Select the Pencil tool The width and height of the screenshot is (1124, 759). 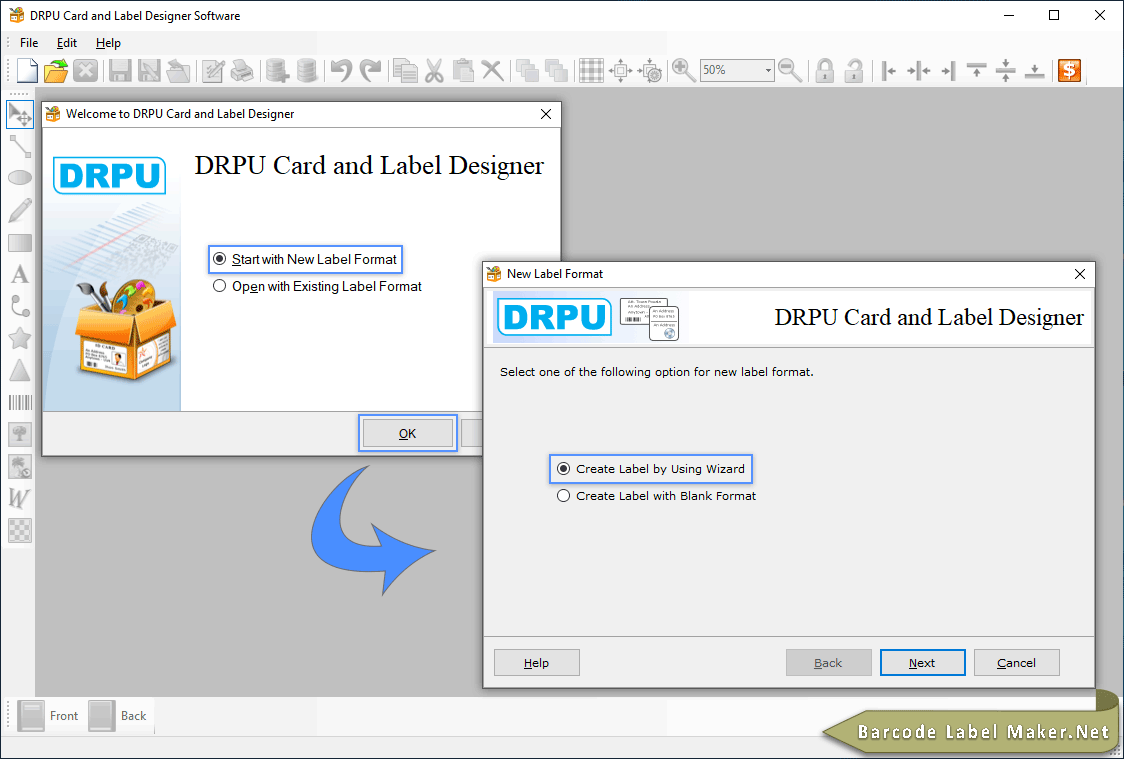(x=20, y=210)
